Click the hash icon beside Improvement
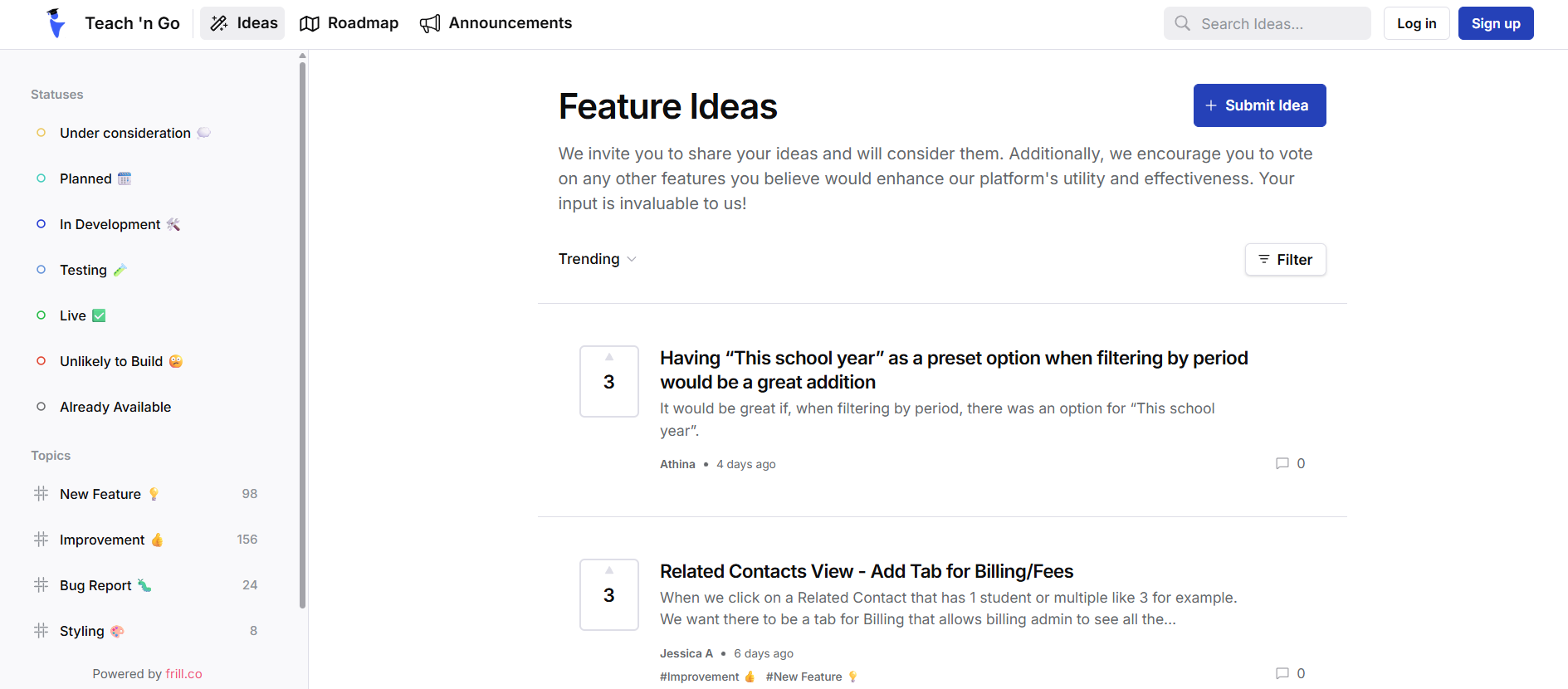The width and height of the screenshot is (1568, 689). point(41,540)
